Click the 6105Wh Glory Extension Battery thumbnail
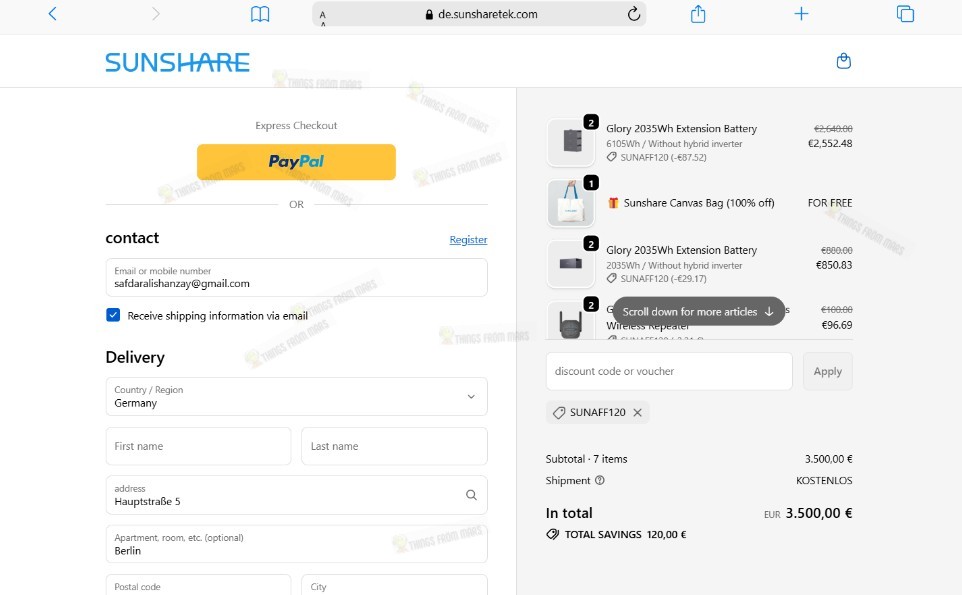This screenshot has width=962, height=595. [571, 142]
